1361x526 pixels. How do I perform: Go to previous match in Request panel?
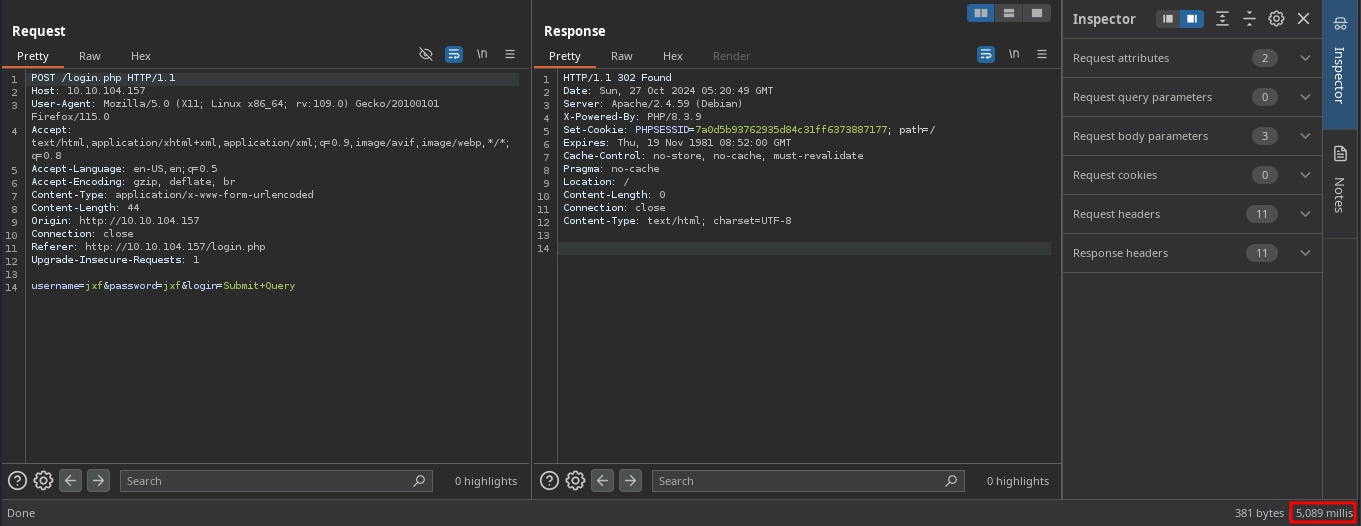pos(71,481)
